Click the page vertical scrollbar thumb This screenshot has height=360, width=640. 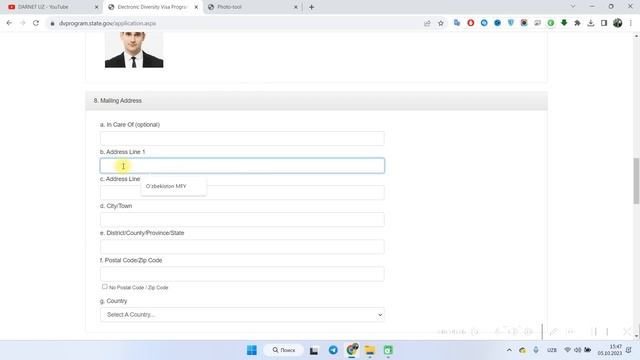pyautogui.click(x=636, y=180)
